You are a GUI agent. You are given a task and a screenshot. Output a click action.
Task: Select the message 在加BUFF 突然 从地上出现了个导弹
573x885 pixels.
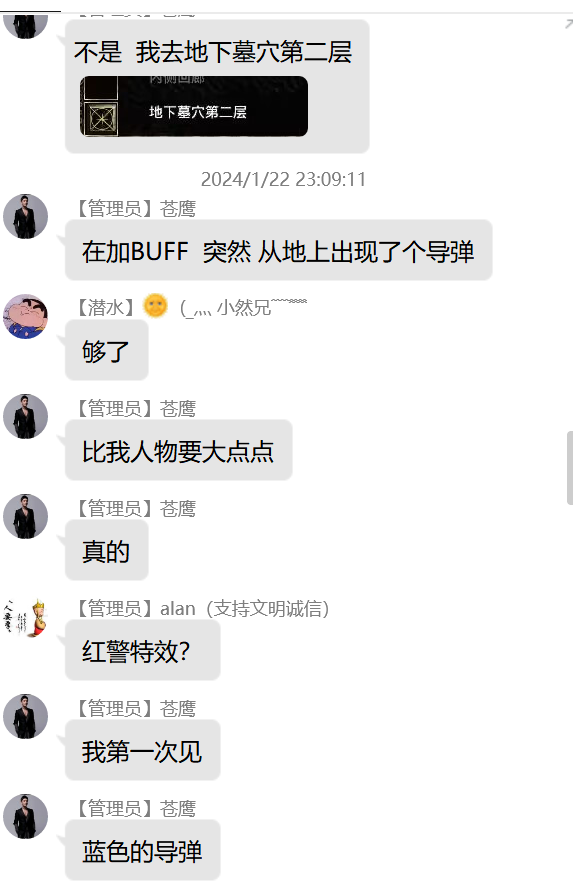coord(278,251)
